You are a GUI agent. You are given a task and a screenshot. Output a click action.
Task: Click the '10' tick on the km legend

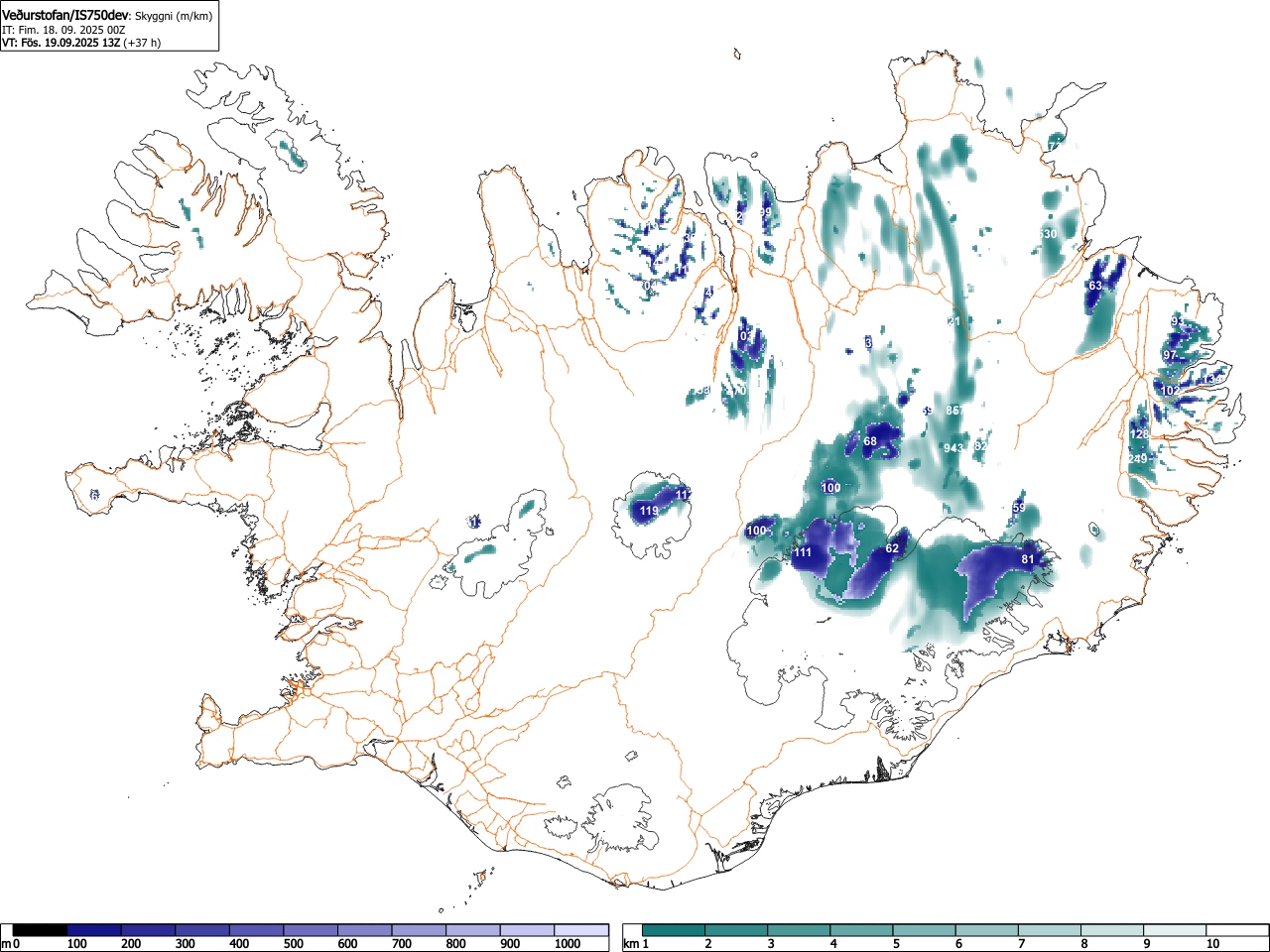click(1211, 944)
